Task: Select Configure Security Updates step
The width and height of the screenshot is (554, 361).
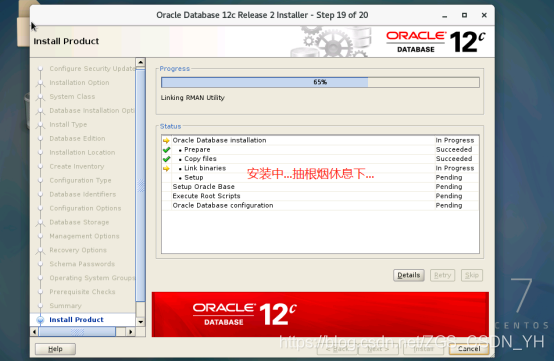Action: pyautogui.click(x=92, y=69)
